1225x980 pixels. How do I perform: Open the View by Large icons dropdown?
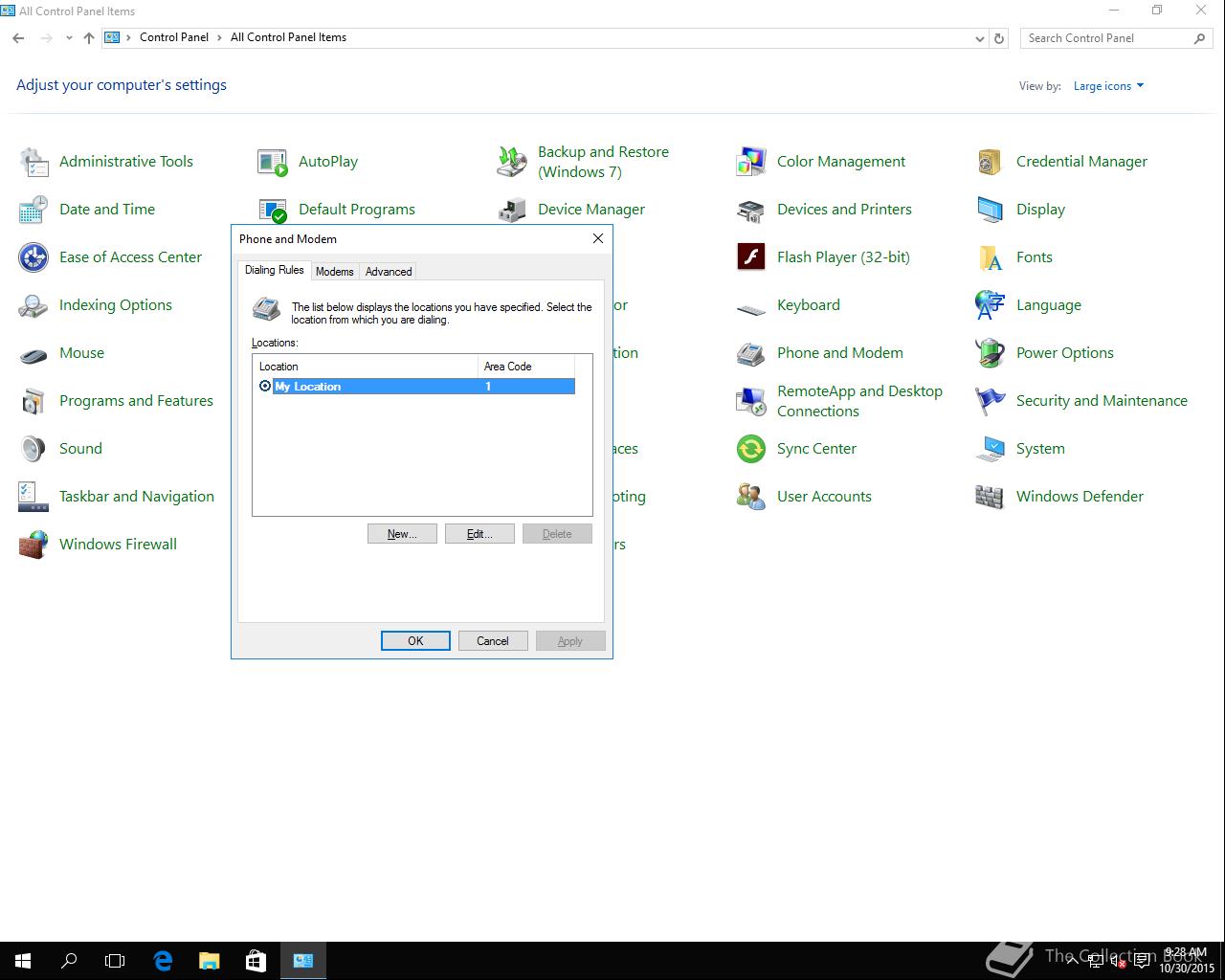(1108, 86)
